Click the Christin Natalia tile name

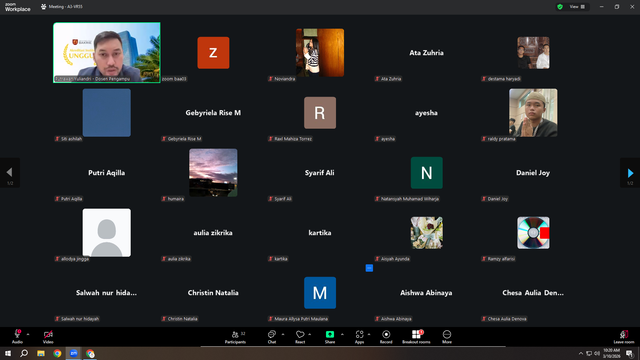213,293
